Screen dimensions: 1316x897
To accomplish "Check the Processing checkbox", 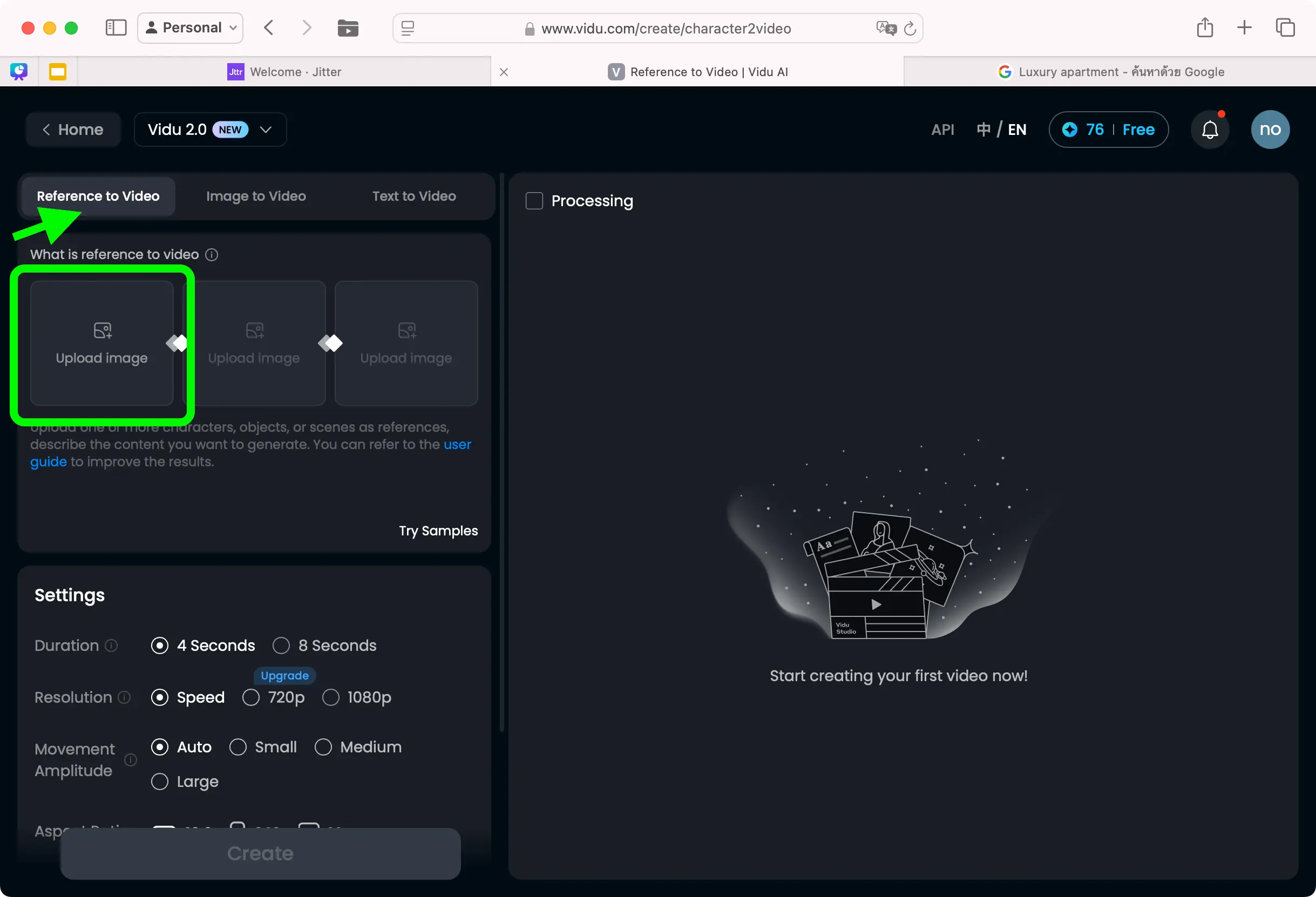I will tap(534, 201).
